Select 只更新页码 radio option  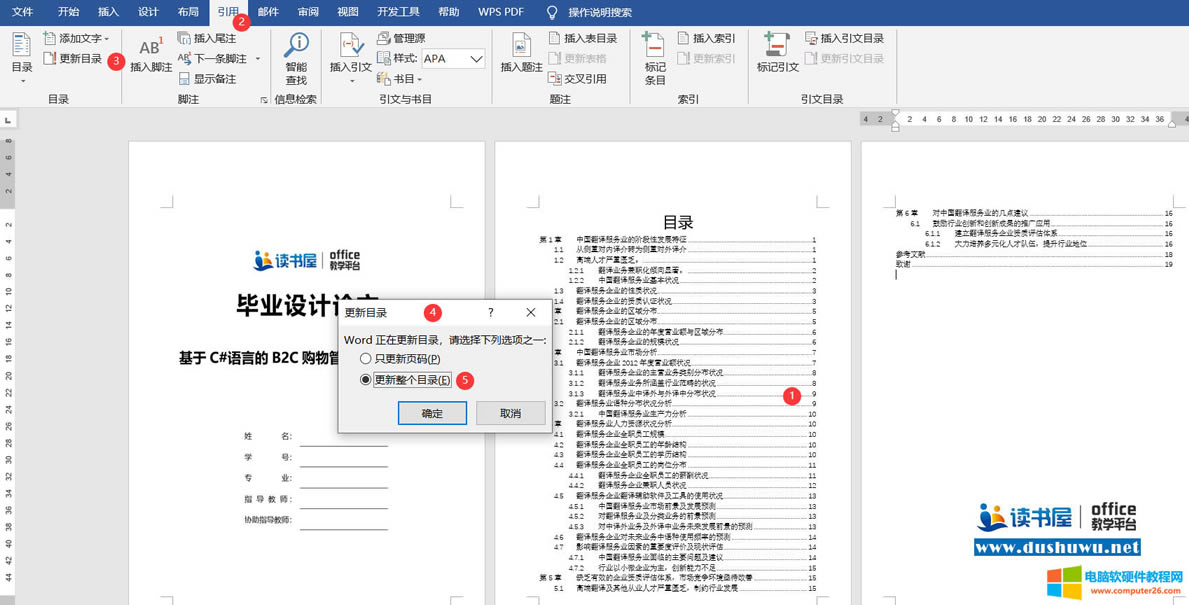pyautogui.click(x=366, y=359)
